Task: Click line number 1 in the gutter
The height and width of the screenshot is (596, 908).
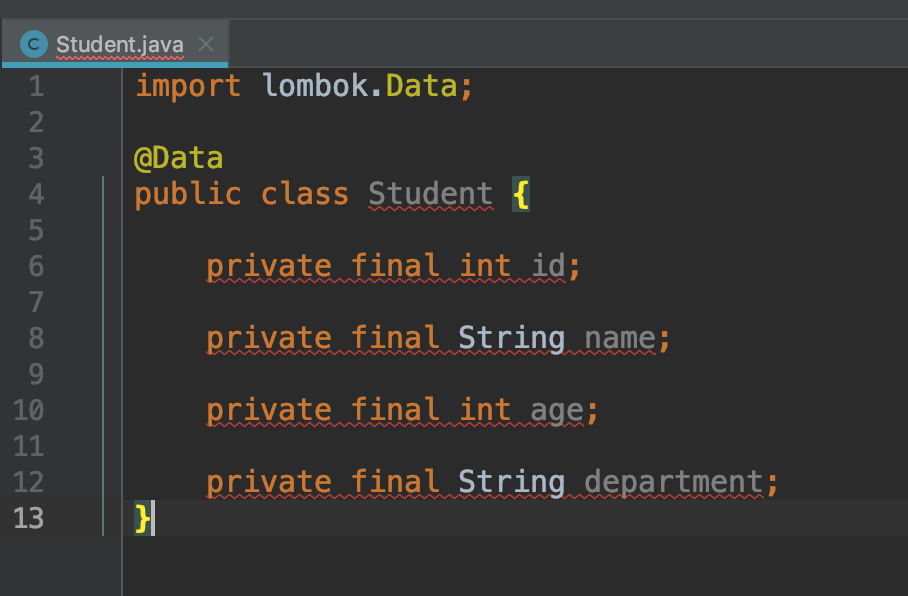Action: (36, 86)
